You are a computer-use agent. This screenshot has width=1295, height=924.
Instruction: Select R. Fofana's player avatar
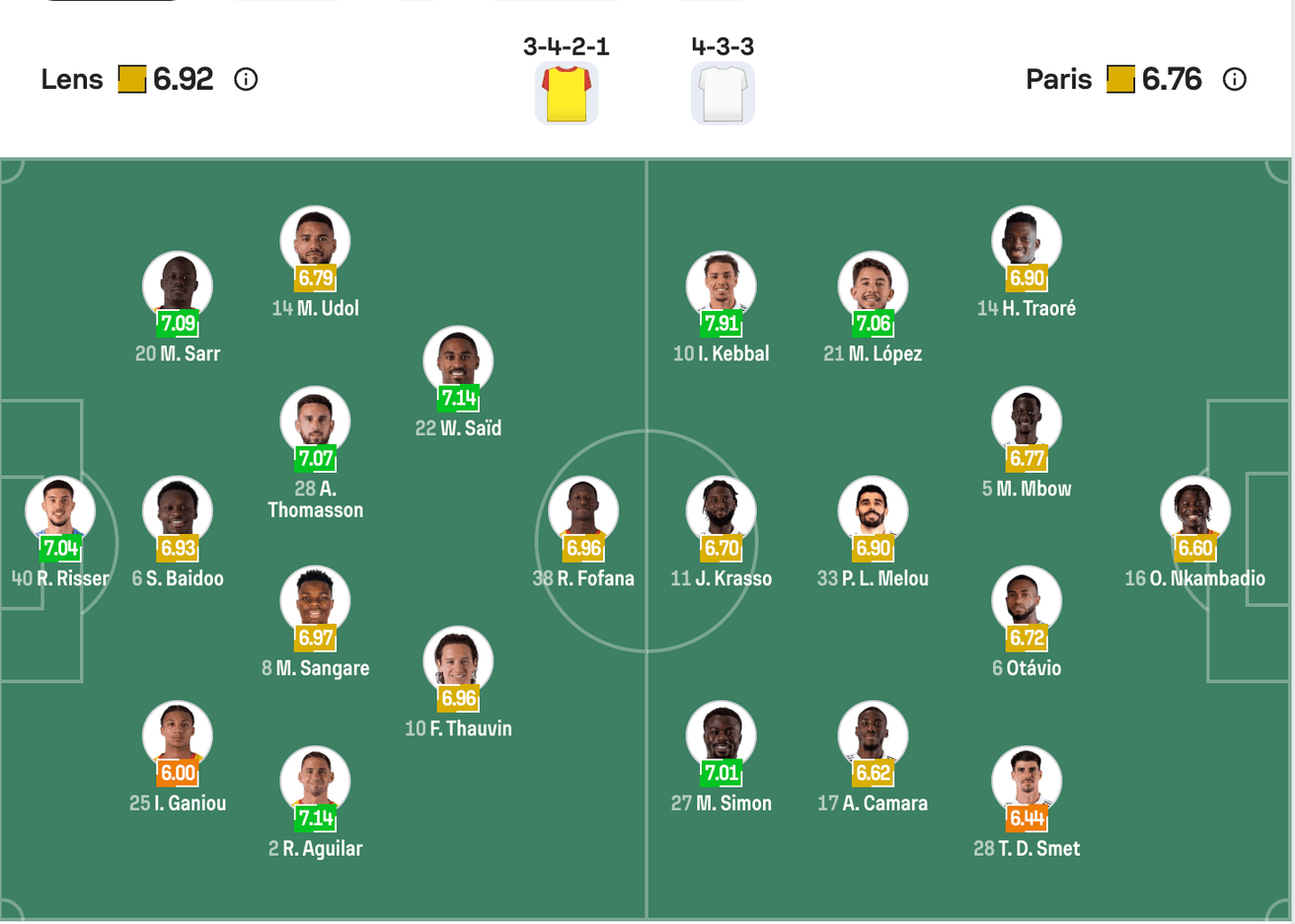583,508
